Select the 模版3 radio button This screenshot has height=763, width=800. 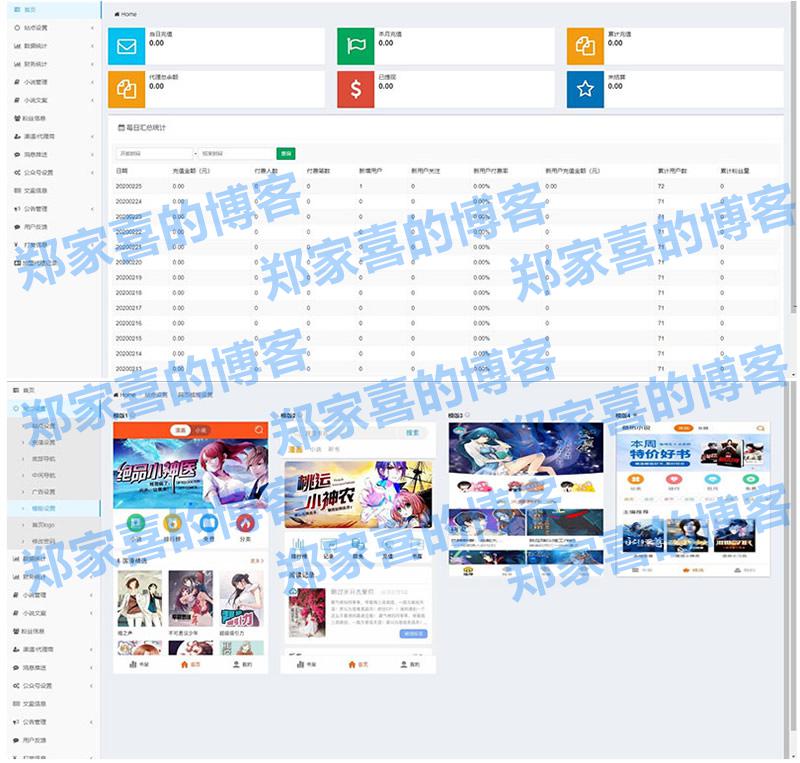(467, 415)
